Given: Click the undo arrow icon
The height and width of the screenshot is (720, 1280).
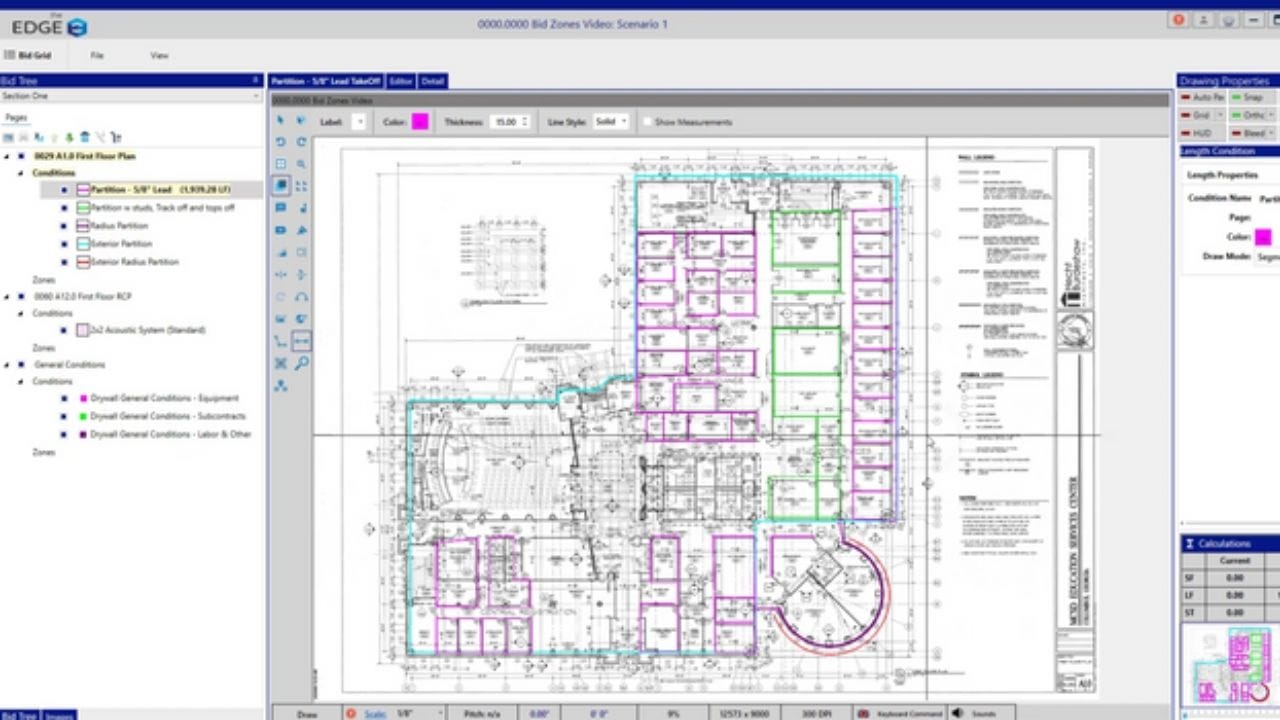Looking at the screenshot, I should pos(281,142).
